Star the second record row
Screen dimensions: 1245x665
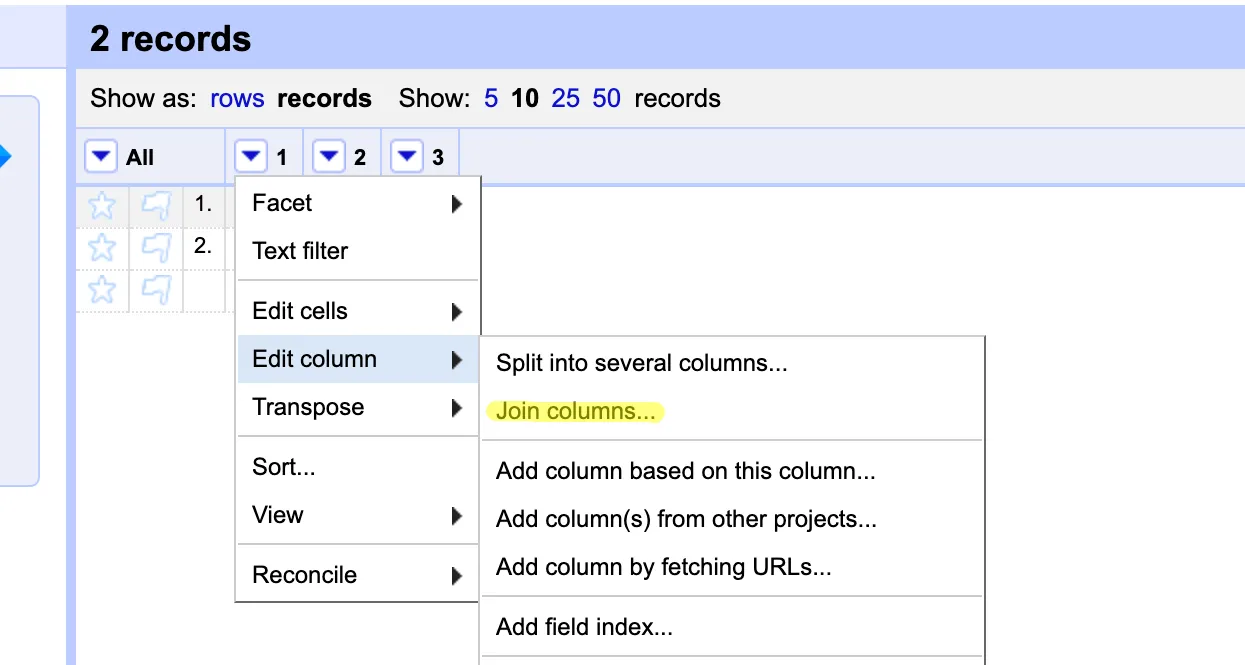click(x=102, y=247)
